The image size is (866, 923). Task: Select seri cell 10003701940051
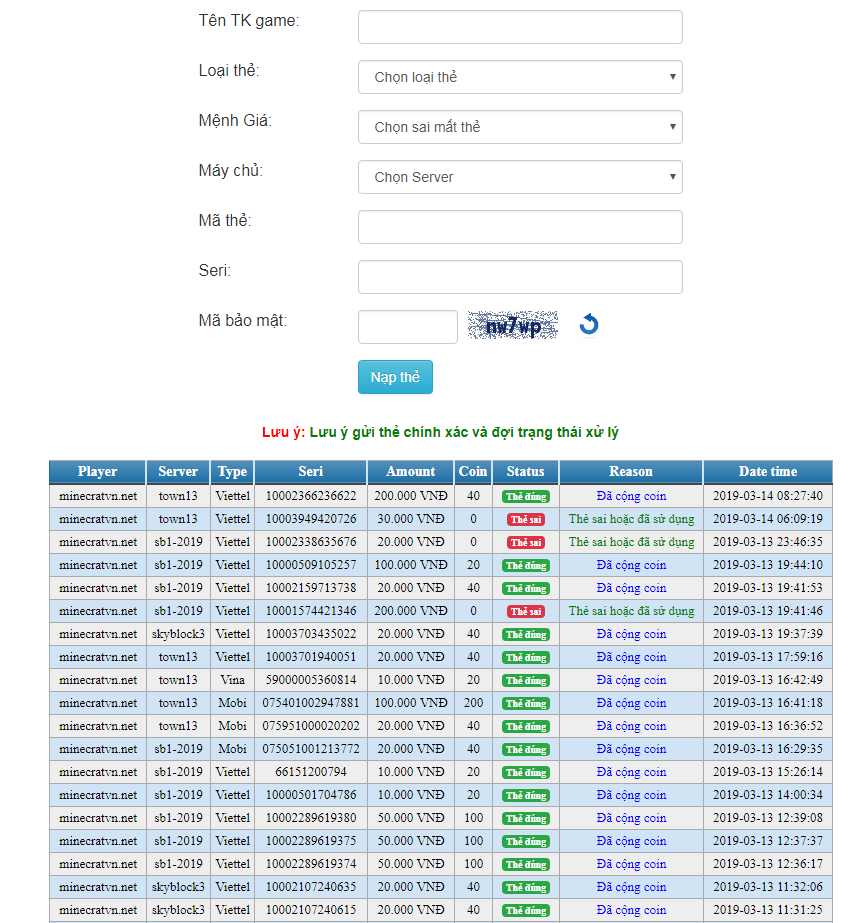[x=311, y=657]
